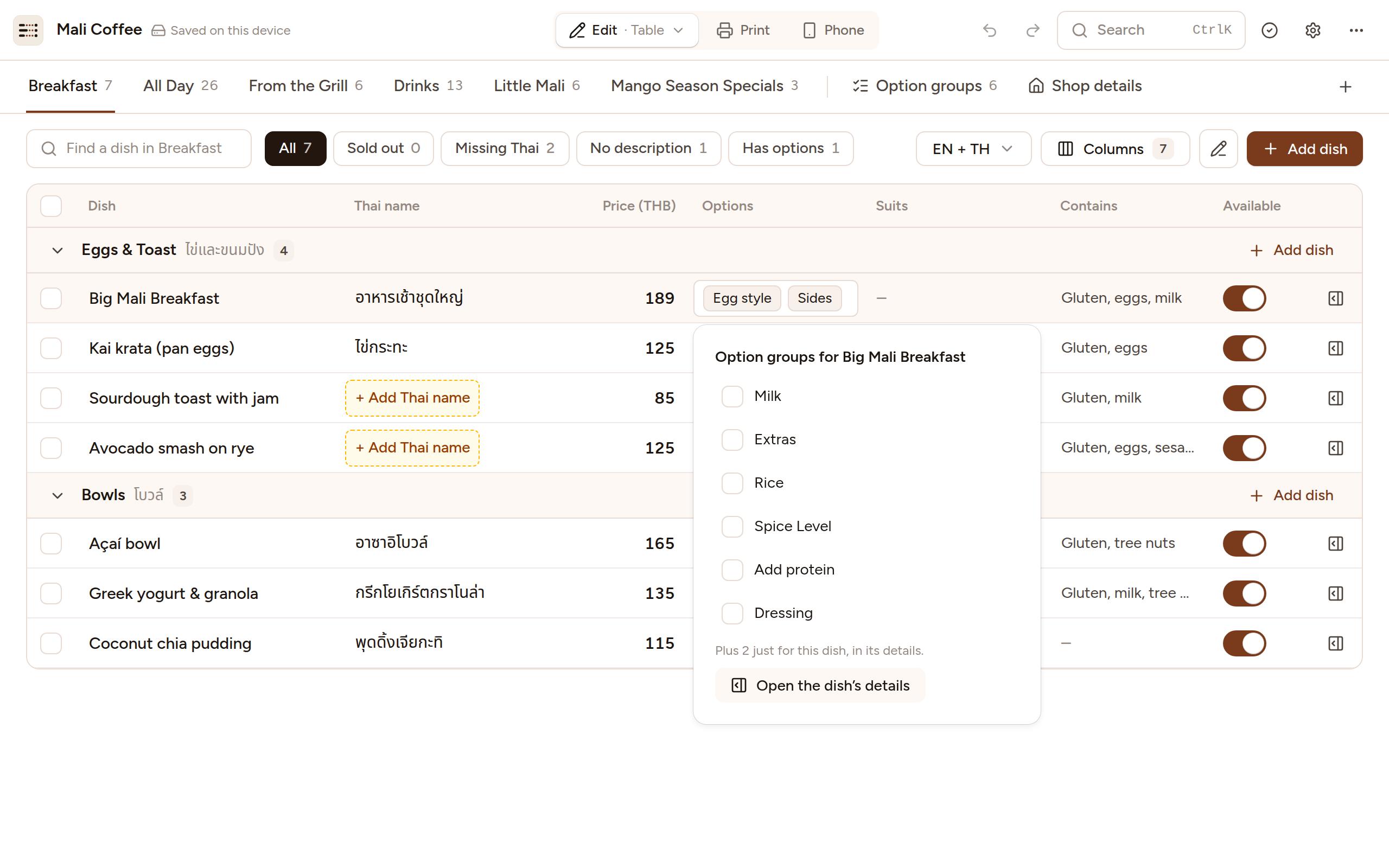The image size is (1389, 868).
Task: Open details panel icon for Greek yogurt row
Action: (x=1336, y=593)
